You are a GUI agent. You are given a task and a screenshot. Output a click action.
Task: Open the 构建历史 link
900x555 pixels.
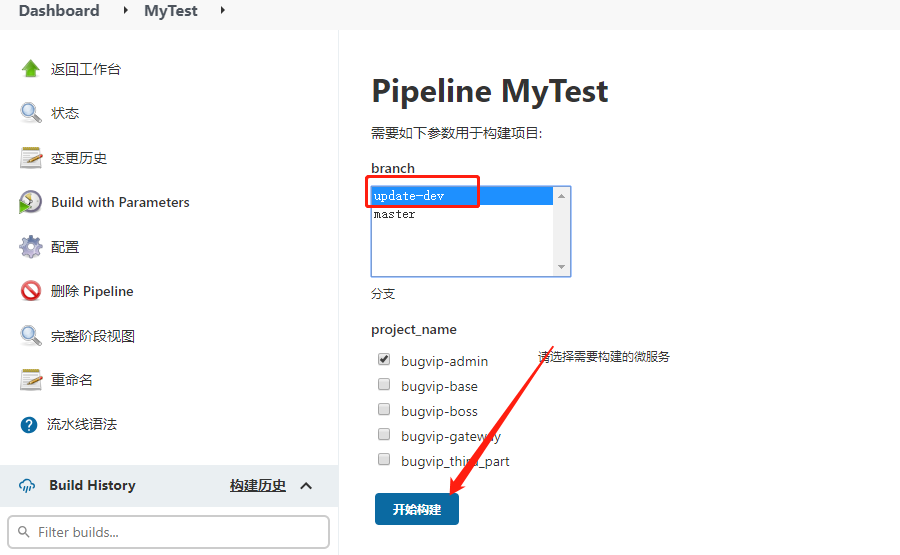coord(258,486)
